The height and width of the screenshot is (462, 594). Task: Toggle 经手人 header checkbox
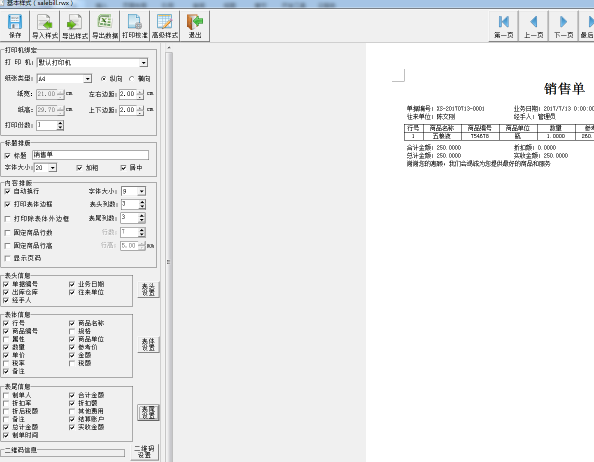[6, 300]
